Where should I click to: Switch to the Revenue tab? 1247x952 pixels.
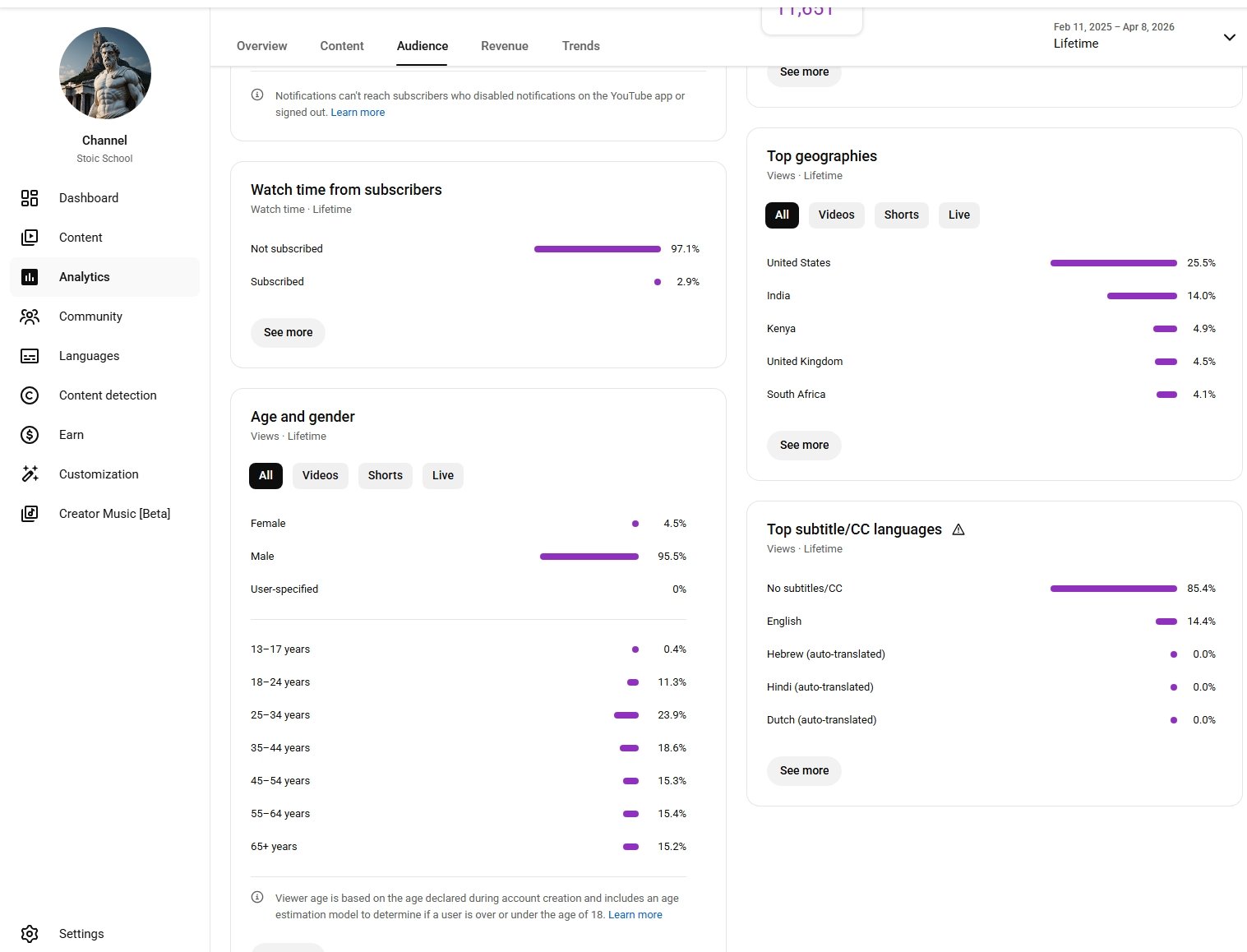tap(504, 46)
